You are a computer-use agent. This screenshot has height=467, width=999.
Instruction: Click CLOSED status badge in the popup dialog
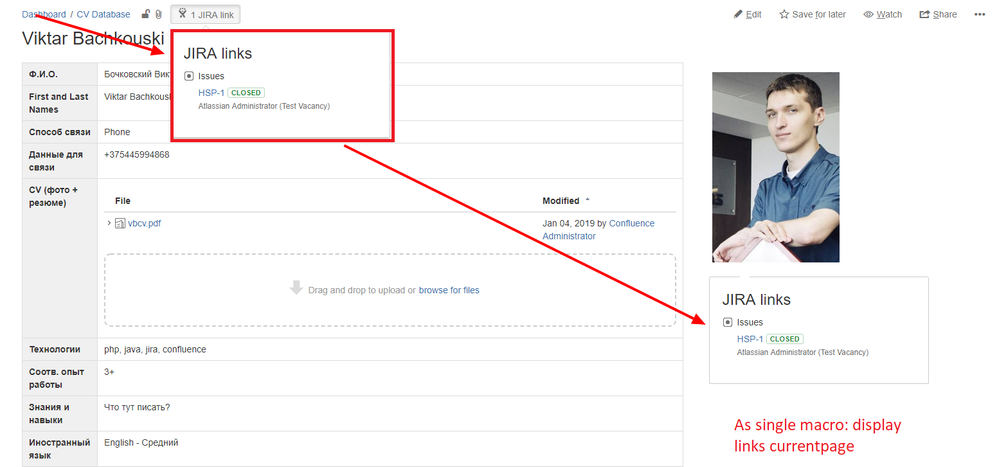tap(246, 92)
